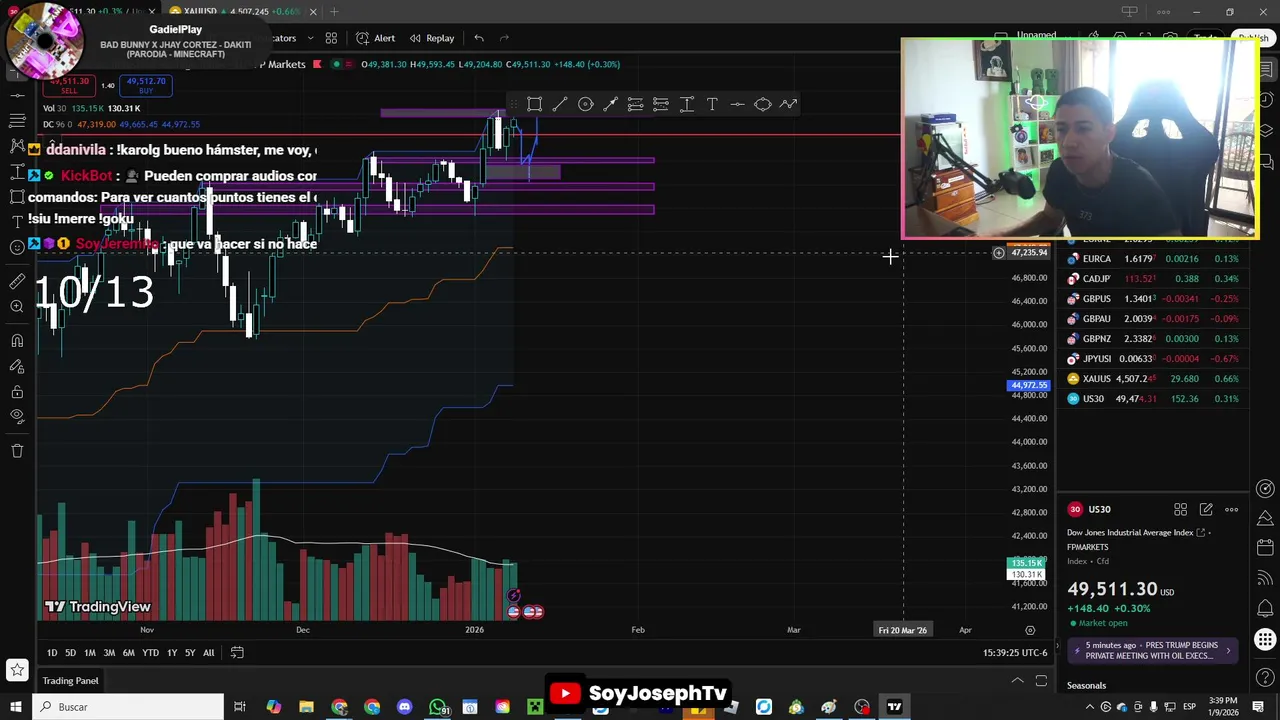Image resolution: width=1280 pixels, height=720 pixels.
Task: Open the text tool T in left sidebar
Action: click(17, 221)
